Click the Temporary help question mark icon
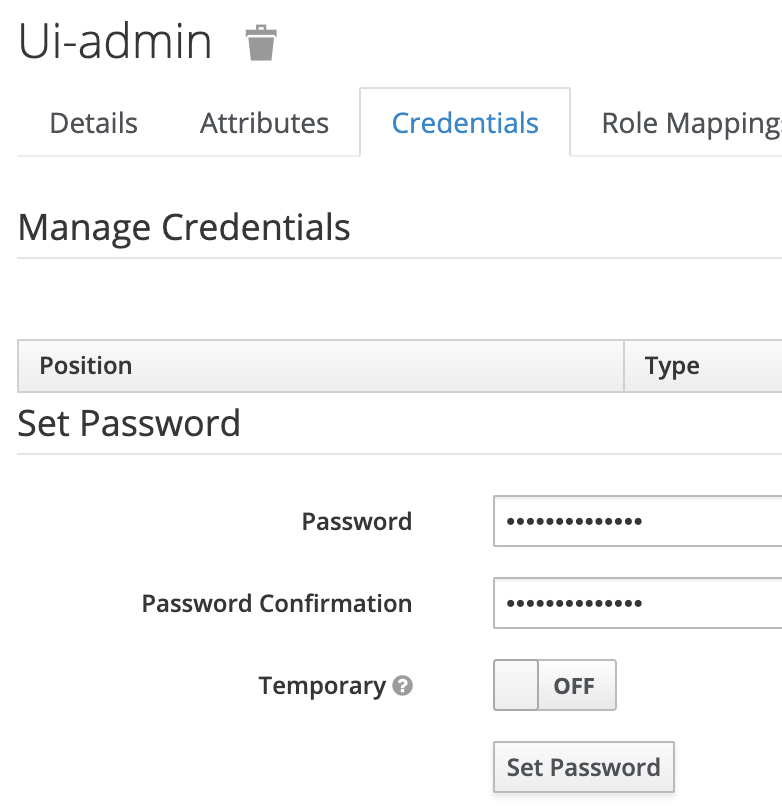 click(x=402, y=686)
